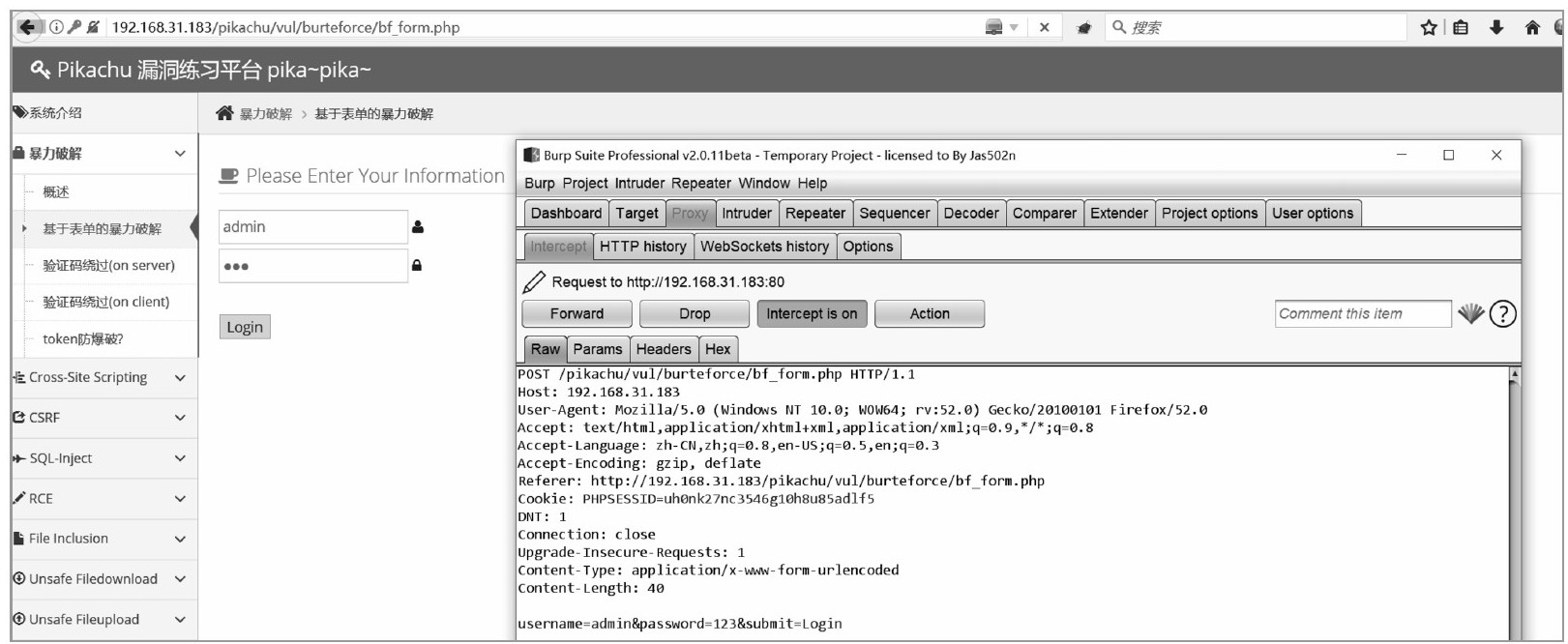Open the Project menu in Burp Suite
Viewport: 1568px width, 644px height.
(x=585, y=184)
